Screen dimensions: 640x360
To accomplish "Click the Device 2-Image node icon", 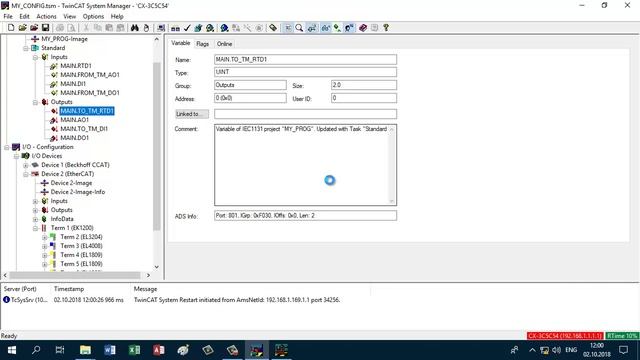I will [x=44, y=183].
